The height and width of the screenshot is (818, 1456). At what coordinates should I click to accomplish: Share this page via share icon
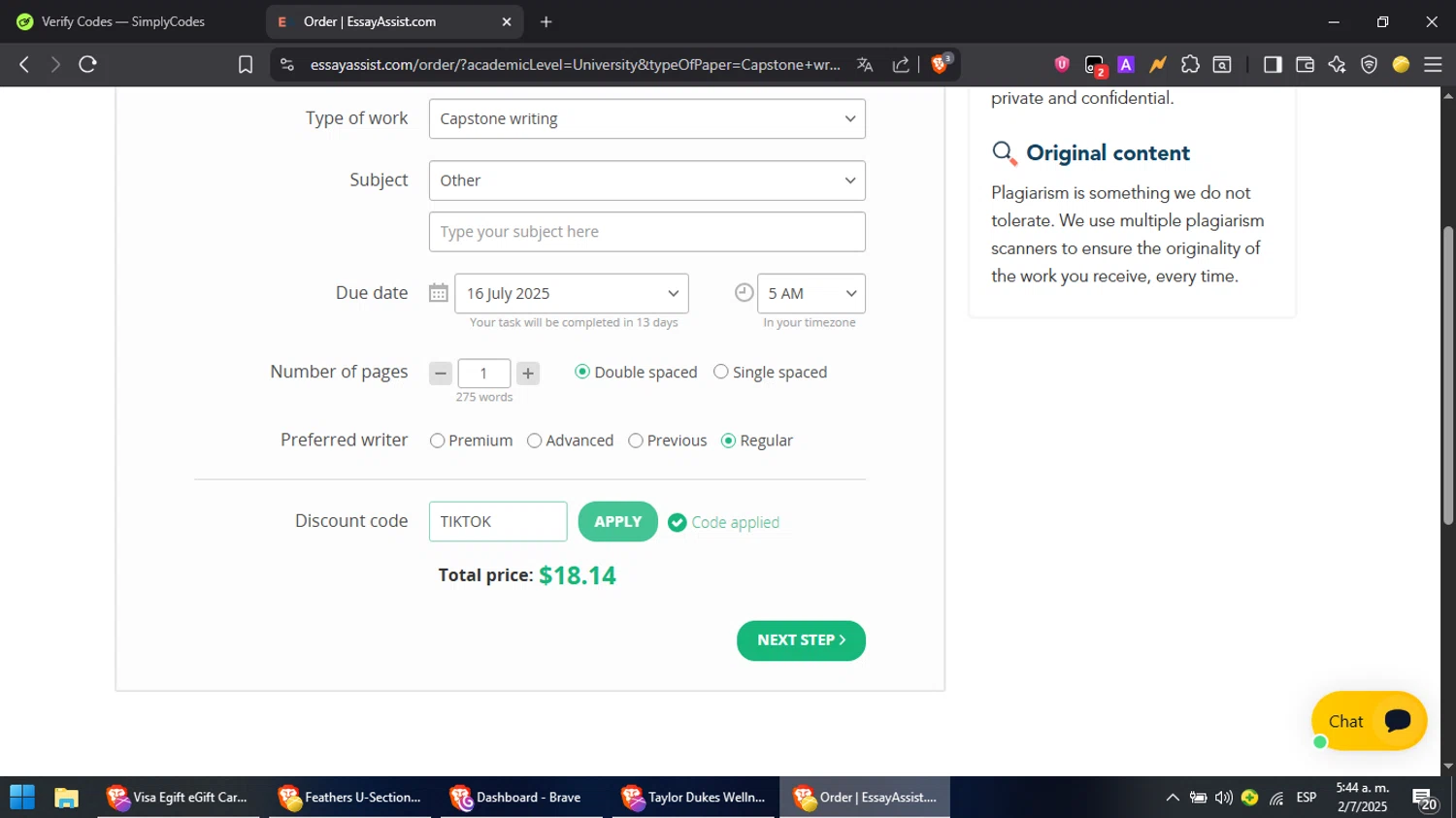click(x=901, y=64)
